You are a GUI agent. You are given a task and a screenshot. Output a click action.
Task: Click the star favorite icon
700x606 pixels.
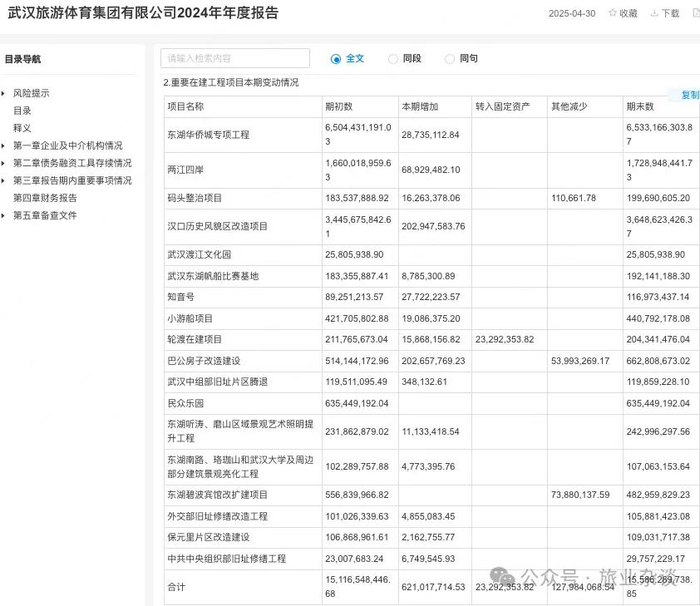pyautogui.click(x=612, y=13)
